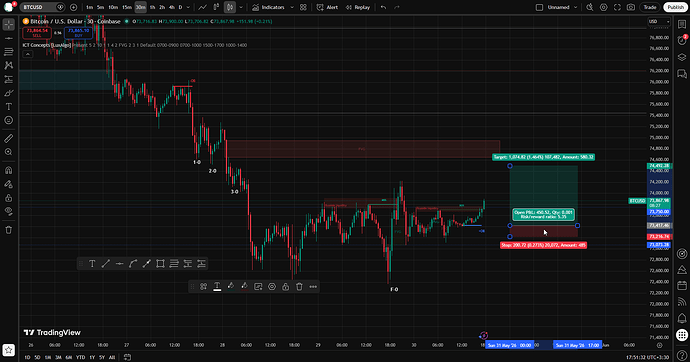
Task: Open the Trade button
Action: click(650, 7)
